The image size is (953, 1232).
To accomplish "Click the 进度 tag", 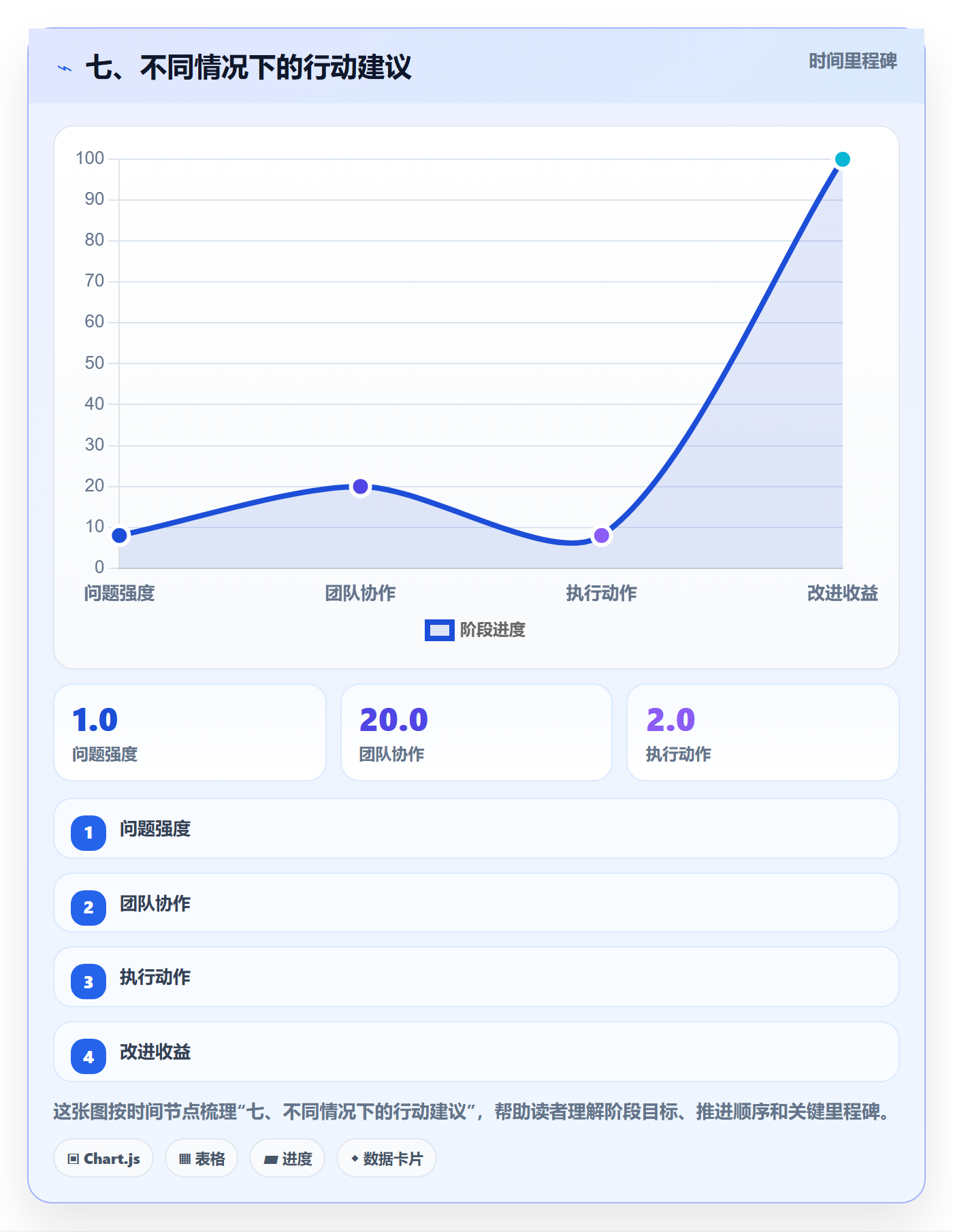I will (x=287, y=1158).
